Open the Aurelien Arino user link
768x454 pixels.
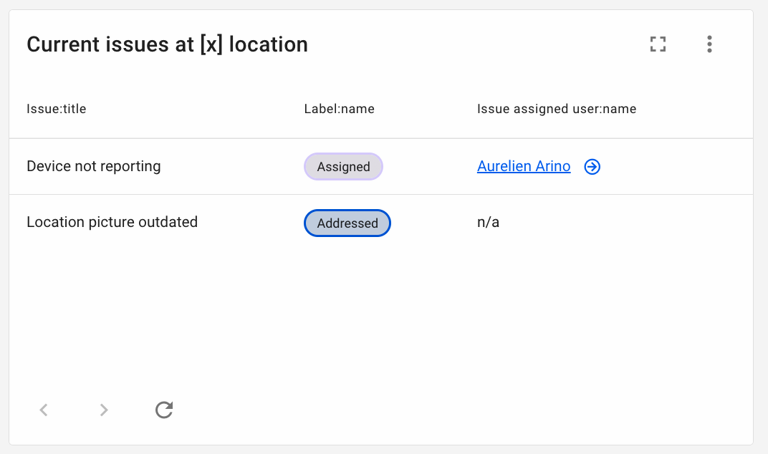coord(523,167)
